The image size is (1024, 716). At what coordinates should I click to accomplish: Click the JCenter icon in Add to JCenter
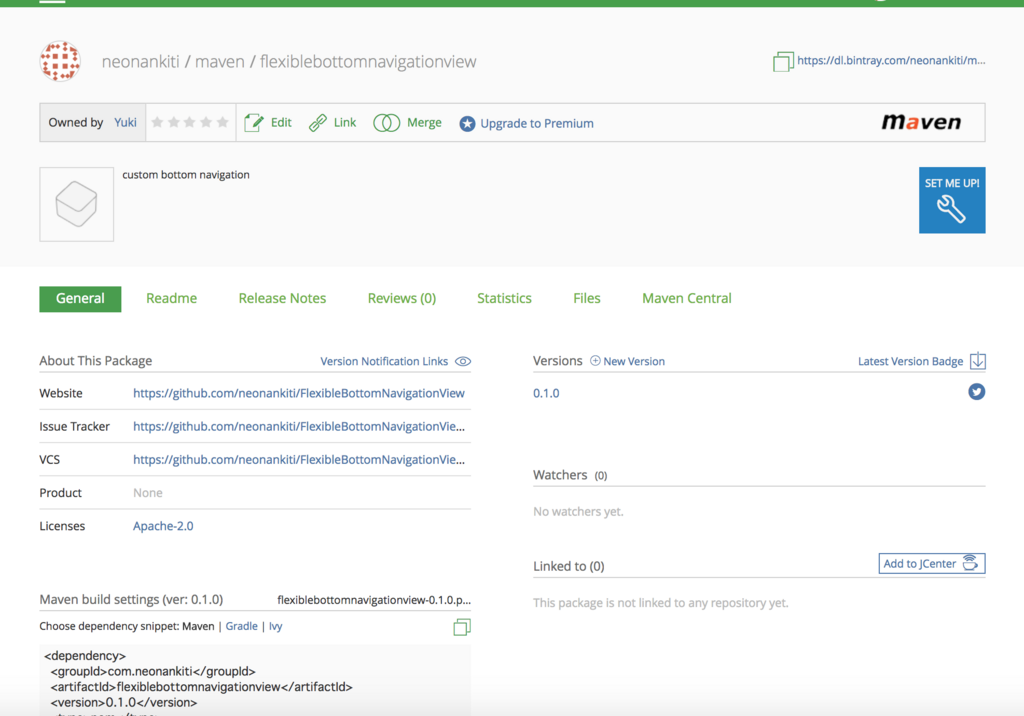(970, 563)
